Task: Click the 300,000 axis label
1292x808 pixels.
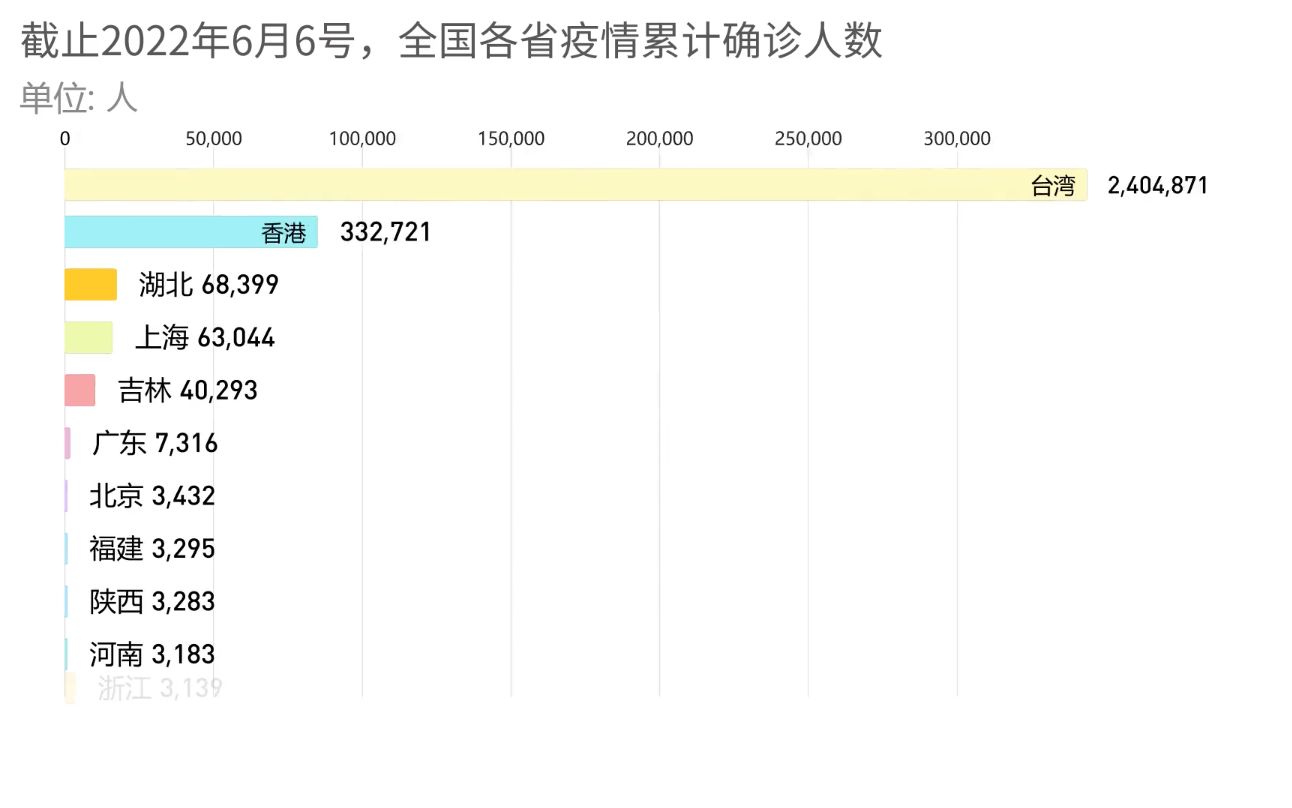Action: pos(959,139)
